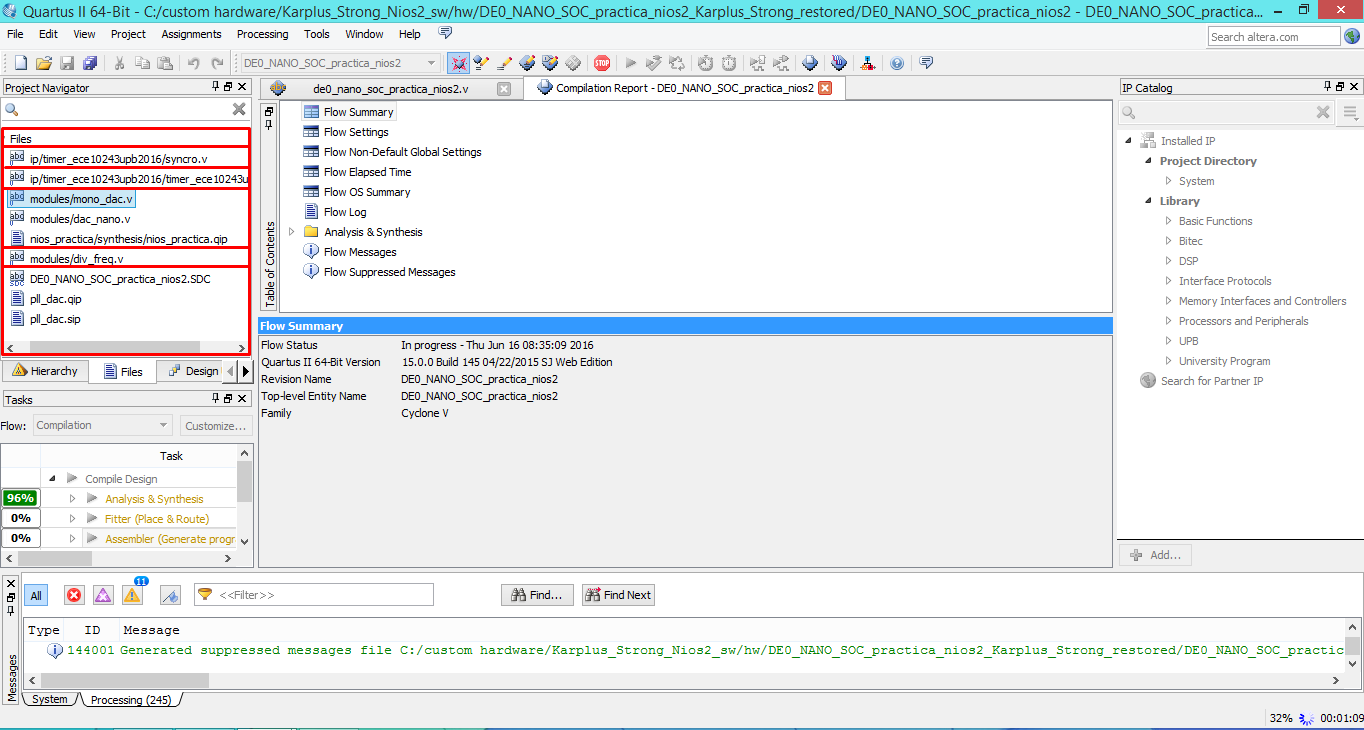Image resolution: width=1364 pixels, height=730 pixels.
Task: Click the Find Next button
Action: tap(618, 595)
